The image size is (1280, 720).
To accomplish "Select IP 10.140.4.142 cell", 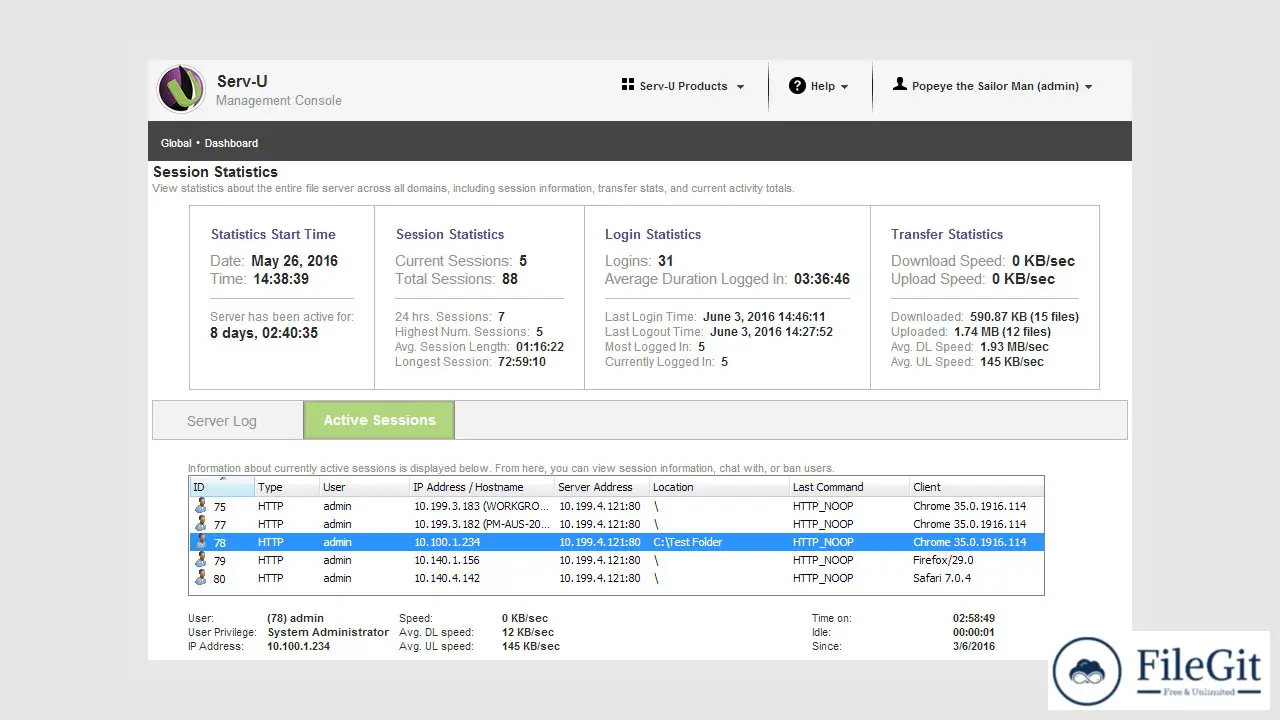I will point(447,578).
